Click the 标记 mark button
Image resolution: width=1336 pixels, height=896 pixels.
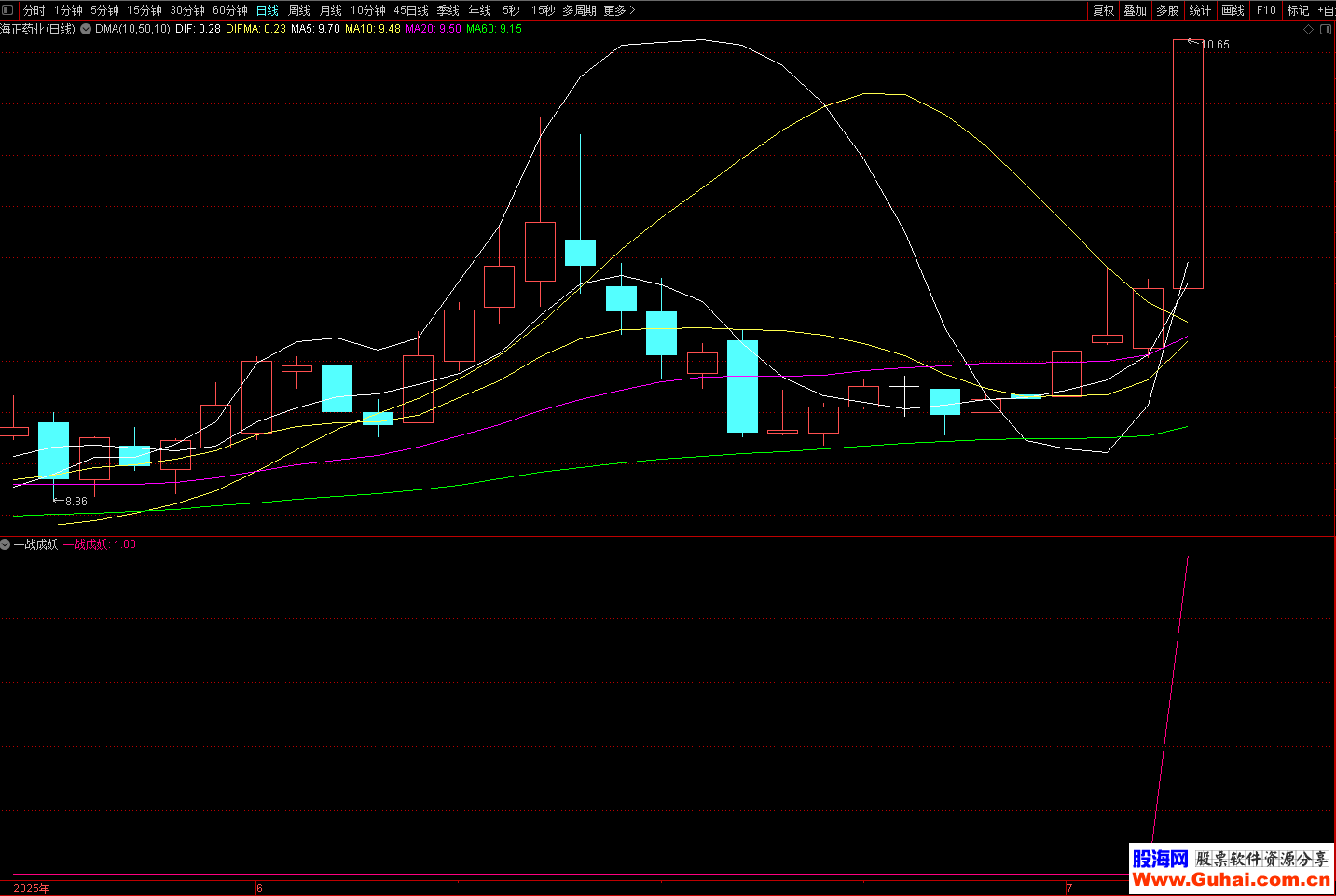tap(1298, 10)
